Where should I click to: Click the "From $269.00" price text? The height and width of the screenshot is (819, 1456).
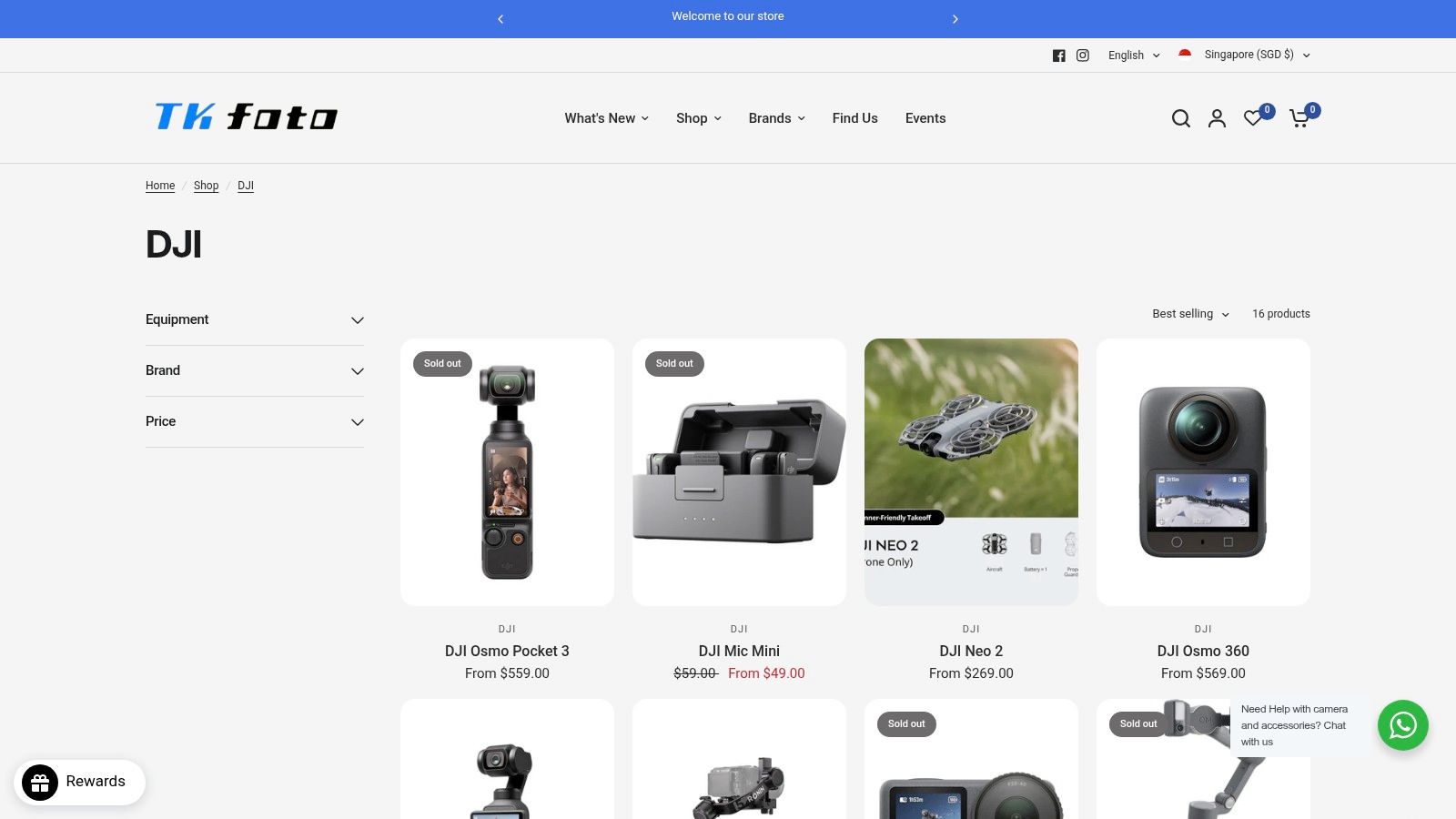971,673
